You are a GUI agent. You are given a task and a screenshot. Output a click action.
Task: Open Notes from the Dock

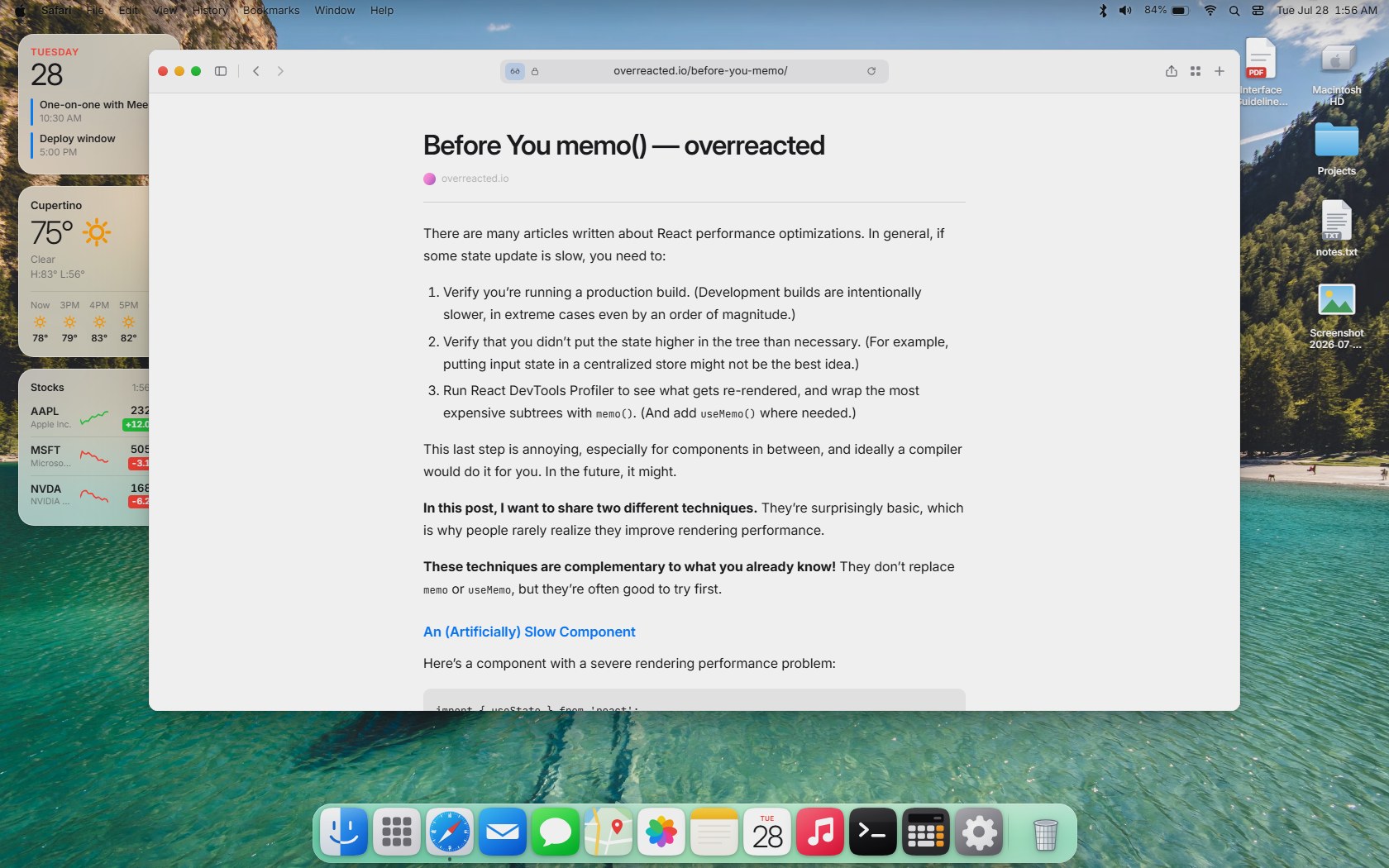coord(714,832)
